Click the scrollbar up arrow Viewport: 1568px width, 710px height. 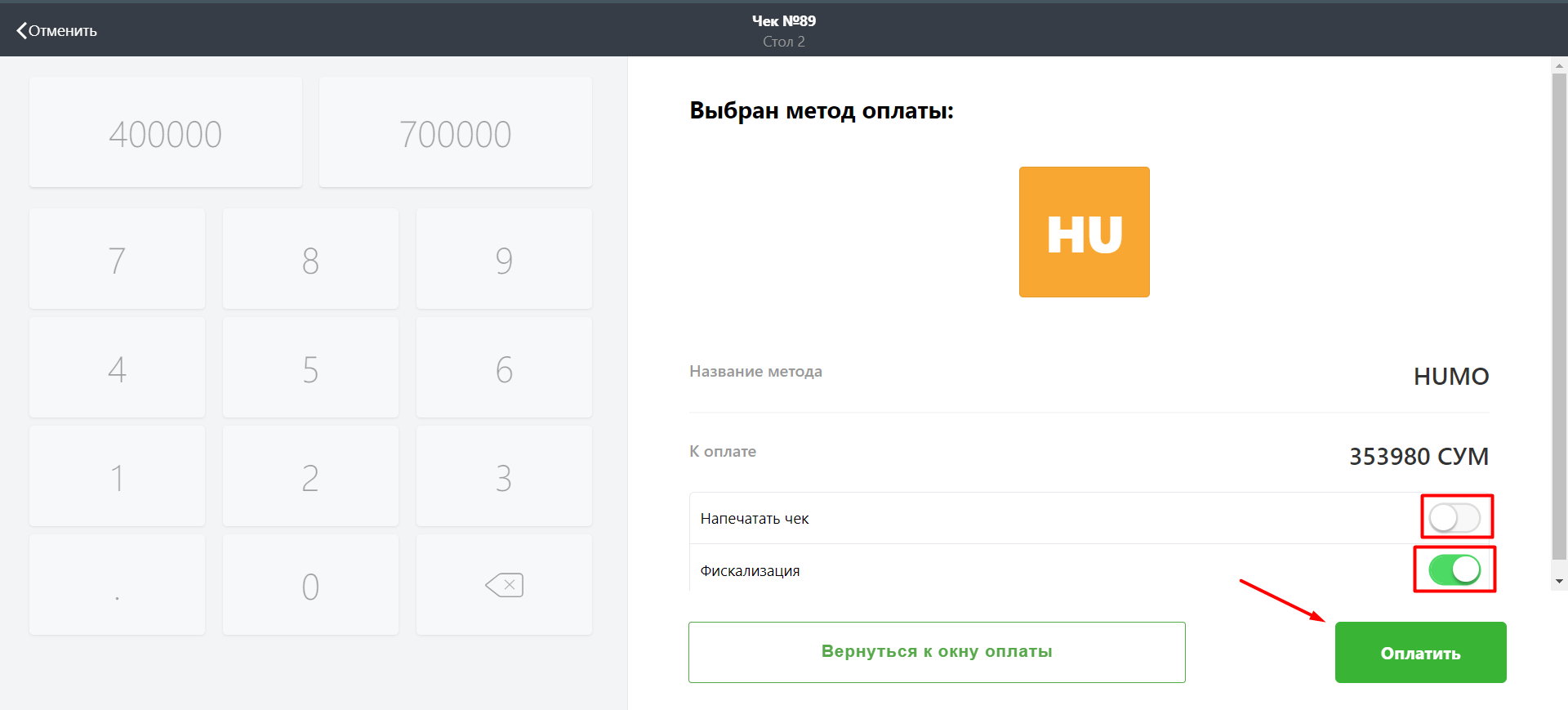coord(1560,65)
